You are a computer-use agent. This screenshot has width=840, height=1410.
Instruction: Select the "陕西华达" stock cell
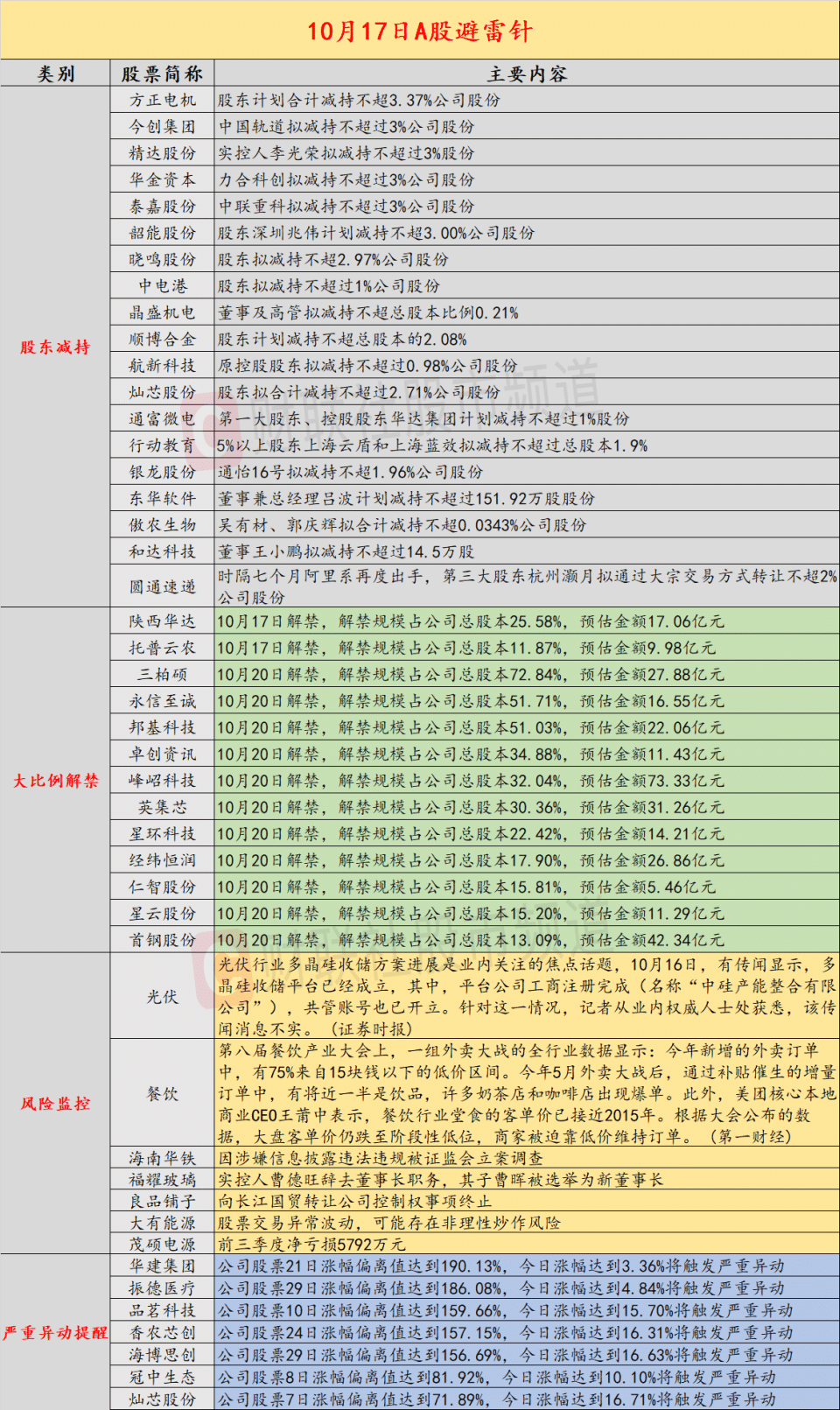162,621
